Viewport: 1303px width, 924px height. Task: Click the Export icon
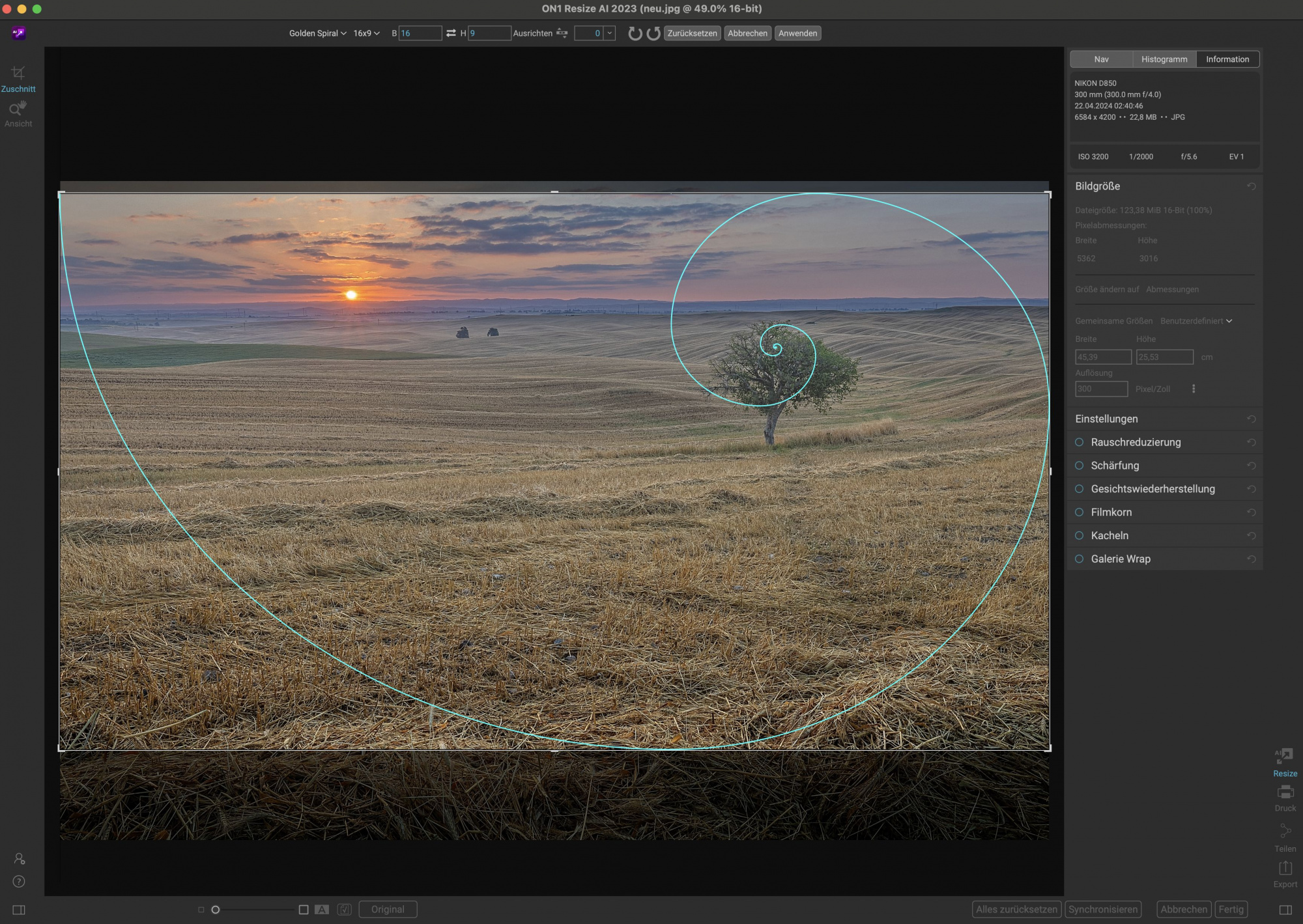1285,869
